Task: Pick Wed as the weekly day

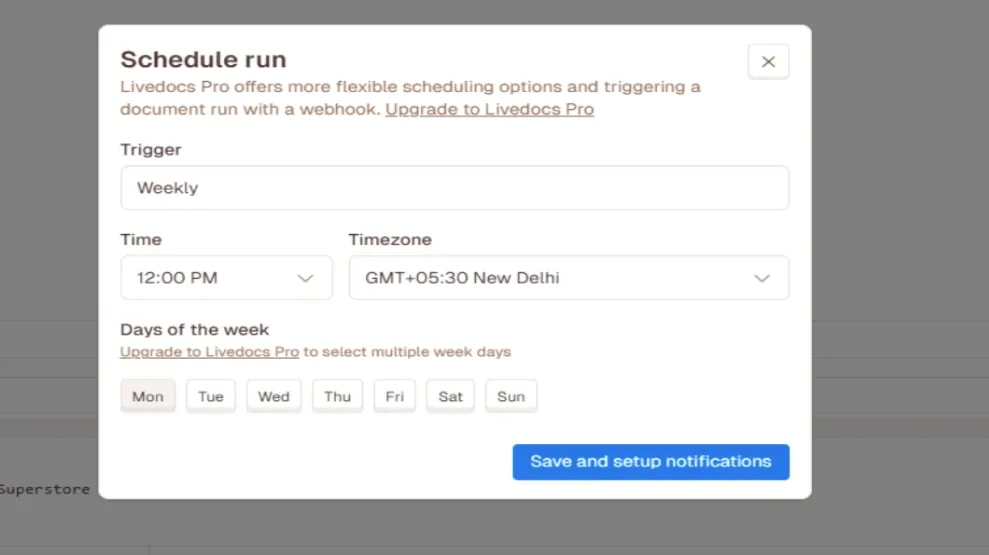Action: [274, 396]
